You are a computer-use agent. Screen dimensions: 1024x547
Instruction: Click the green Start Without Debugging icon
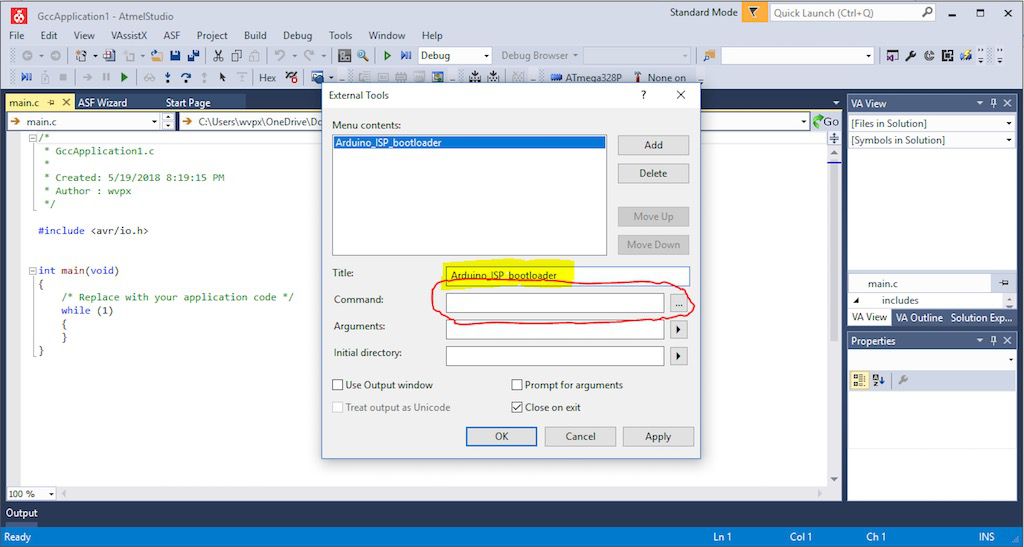[387, 55]
